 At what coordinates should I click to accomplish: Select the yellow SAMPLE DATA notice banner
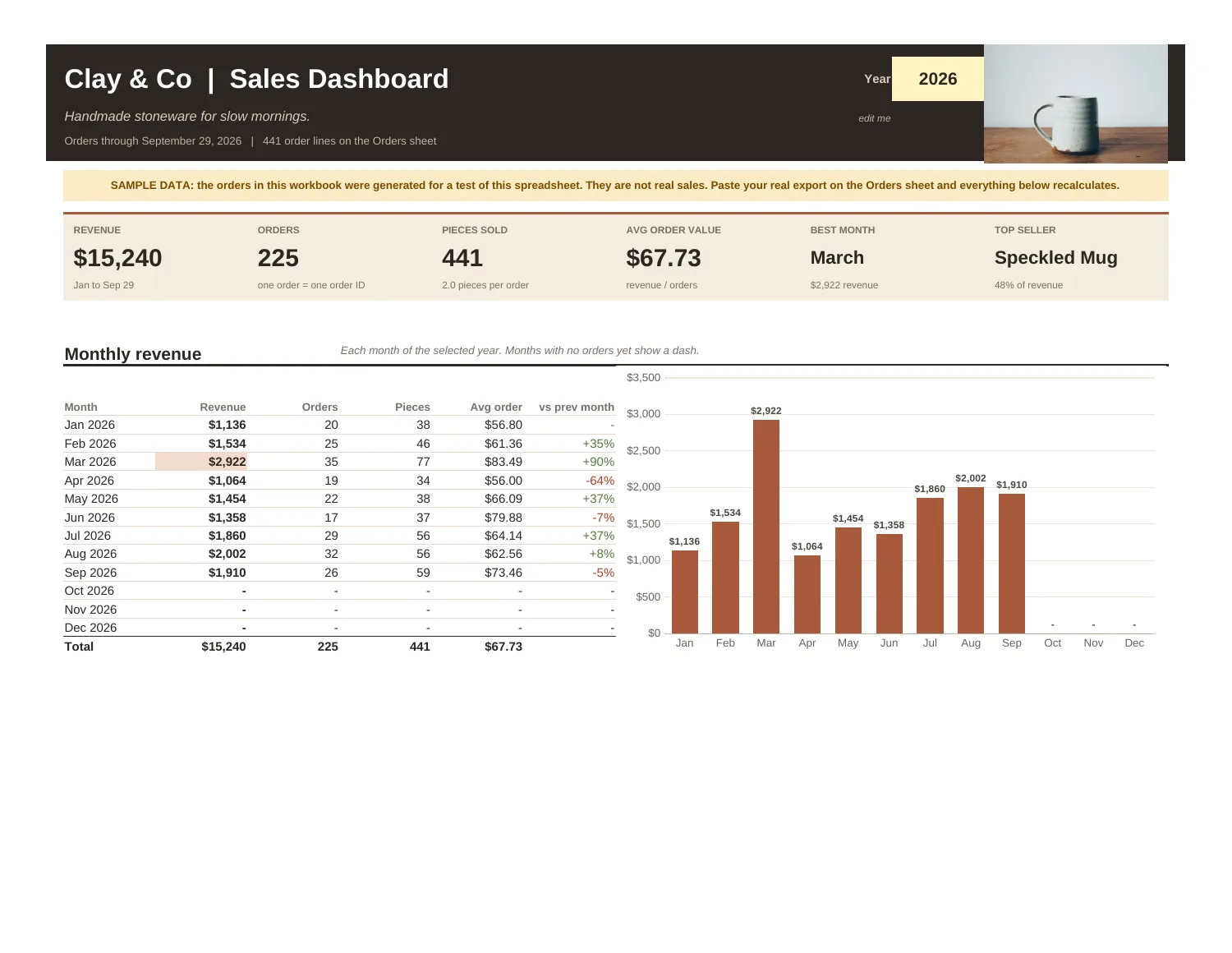click(x=615, y=186)
